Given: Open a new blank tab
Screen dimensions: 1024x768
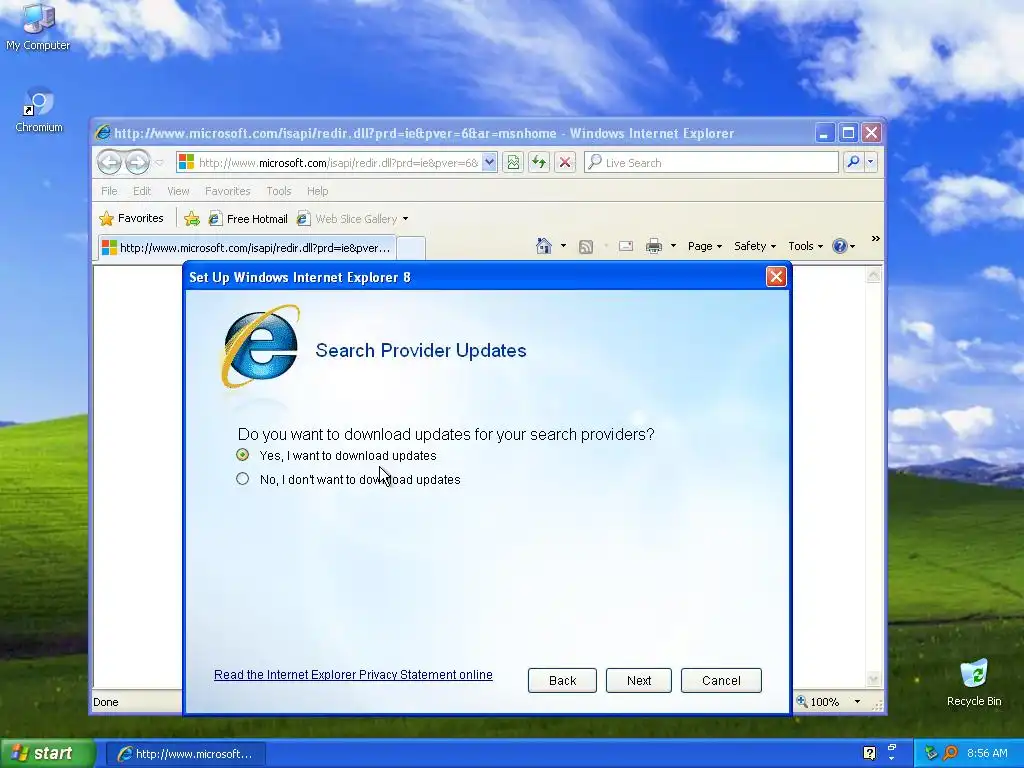Looking at the screenshot, I should pos(411,248).
